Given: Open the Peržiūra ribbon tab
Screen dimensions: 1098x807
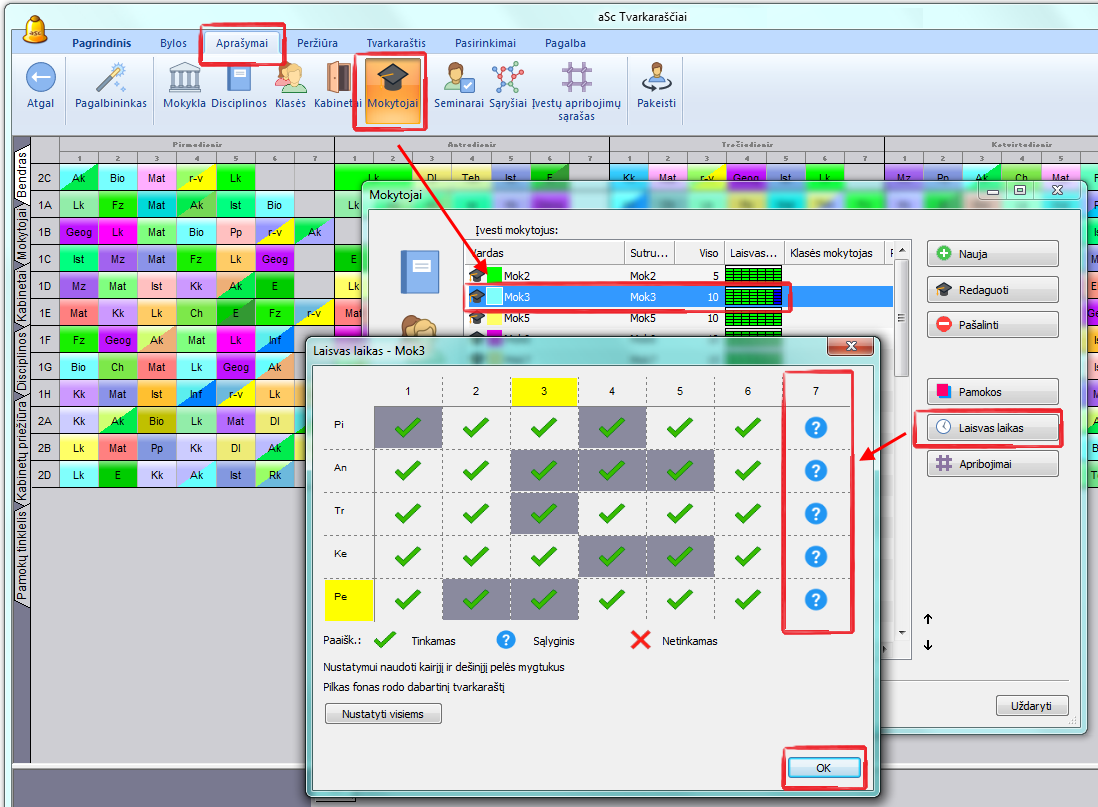Looking at the screenshot, I should click(317, 44).
